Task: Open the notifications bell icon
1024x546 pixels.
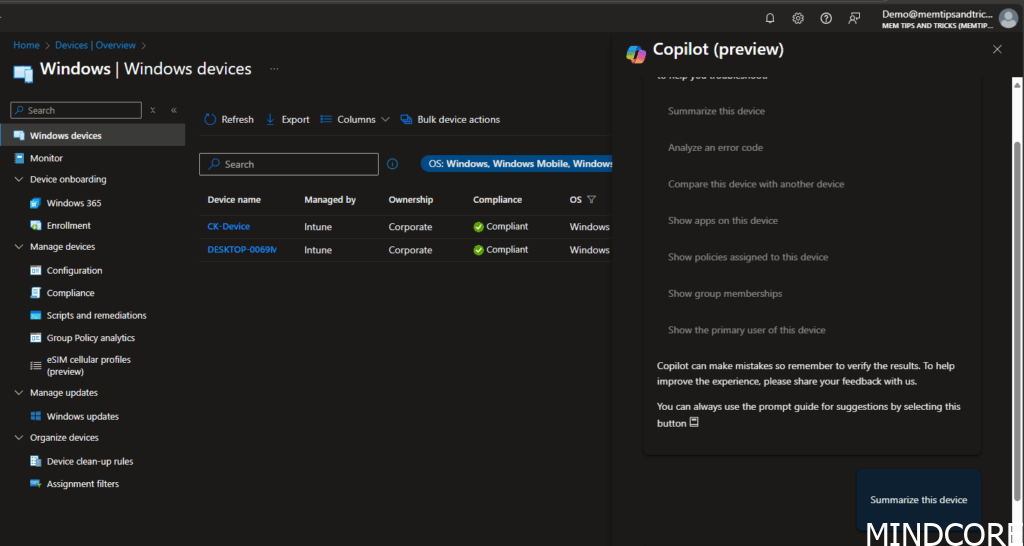Action: [x=770, y=18]
